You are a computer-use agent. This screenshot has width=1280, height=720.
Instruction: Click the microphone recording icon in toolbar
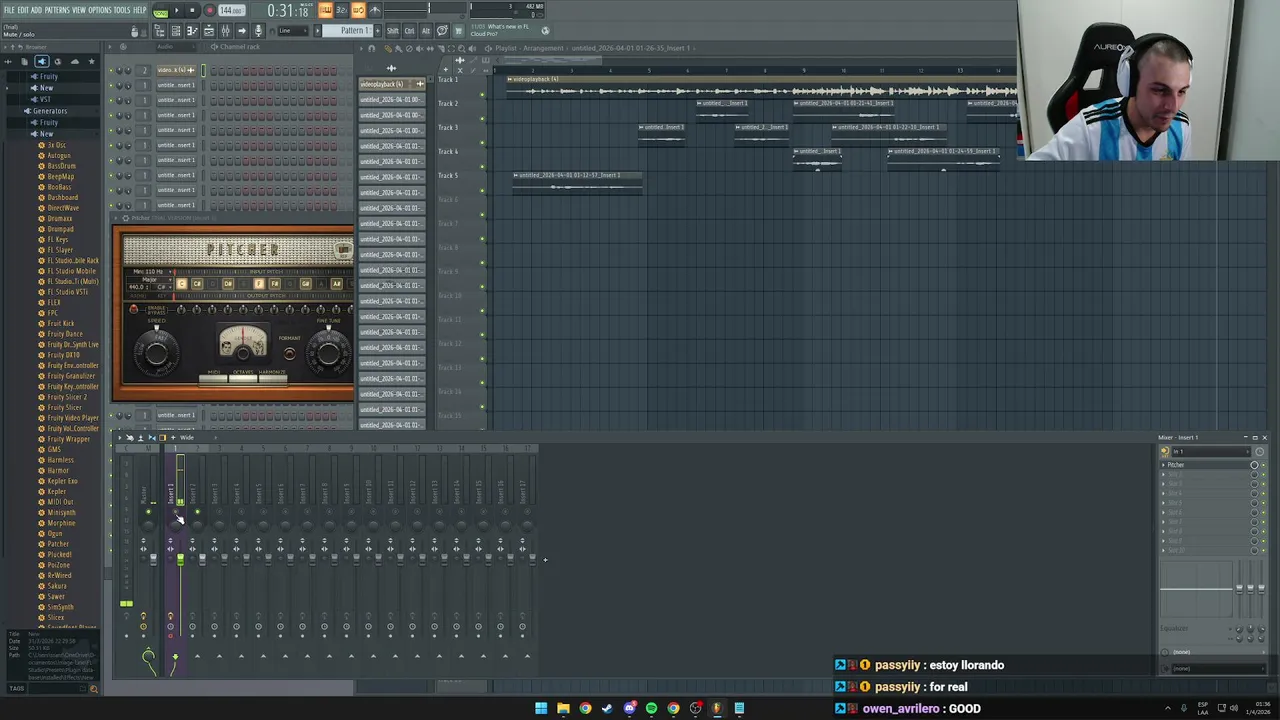(258, 31)
